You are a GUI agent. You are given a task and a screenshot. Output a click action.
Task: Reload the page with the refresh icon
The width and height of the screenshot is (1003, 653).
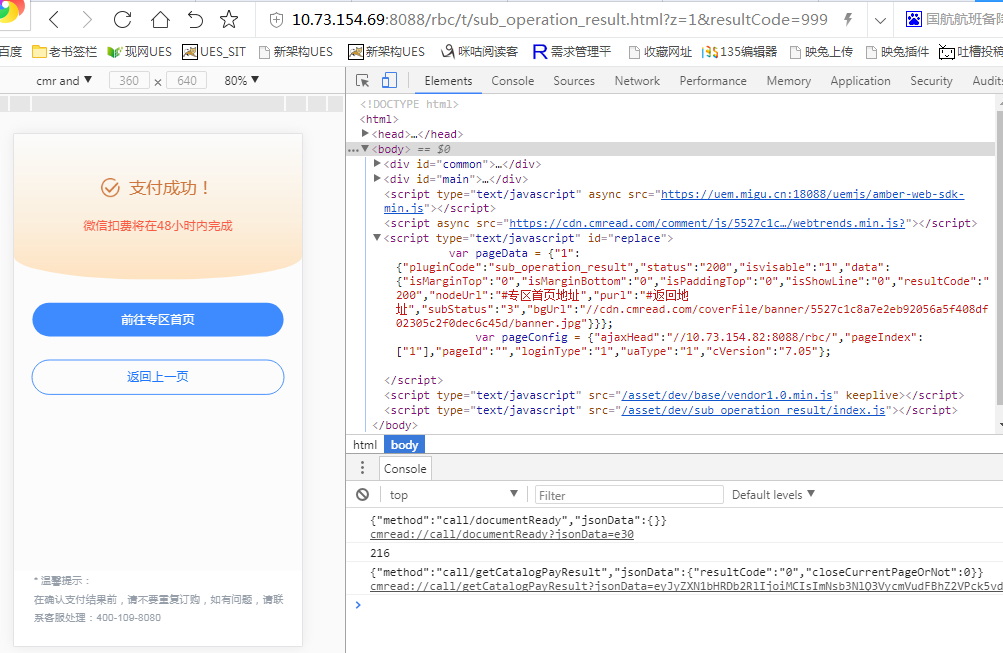[122, 20]
